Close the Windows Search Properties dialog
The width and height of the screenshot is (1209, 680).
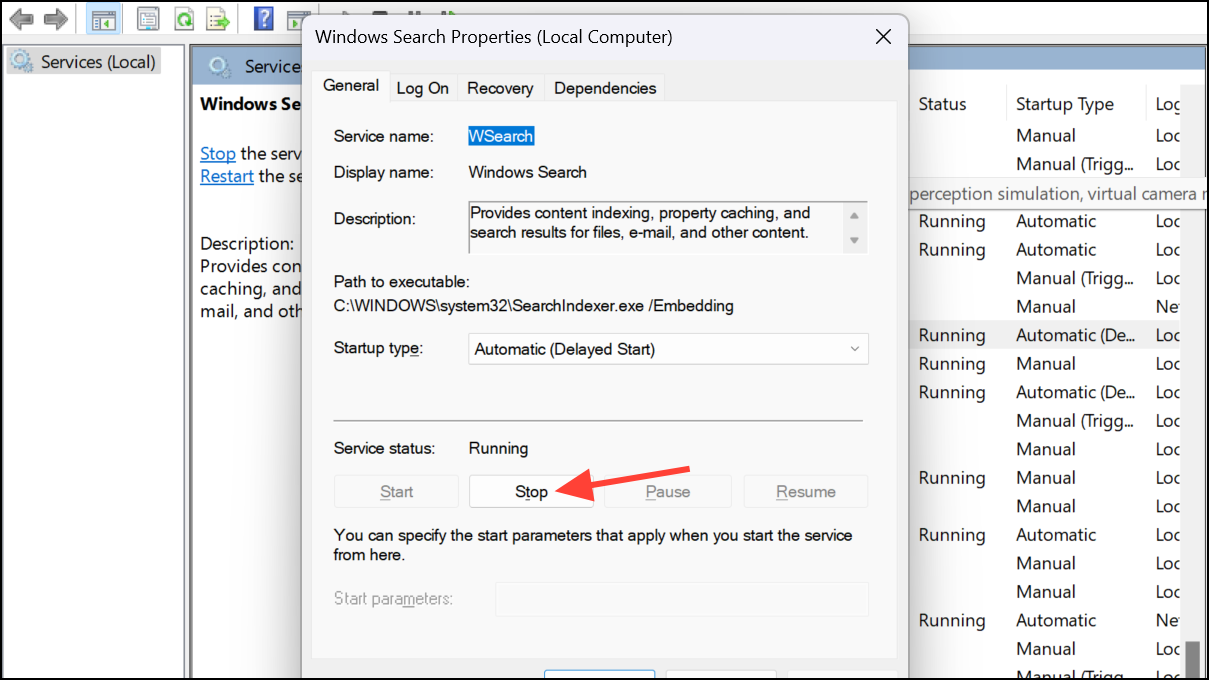click(x=883, y=37)
